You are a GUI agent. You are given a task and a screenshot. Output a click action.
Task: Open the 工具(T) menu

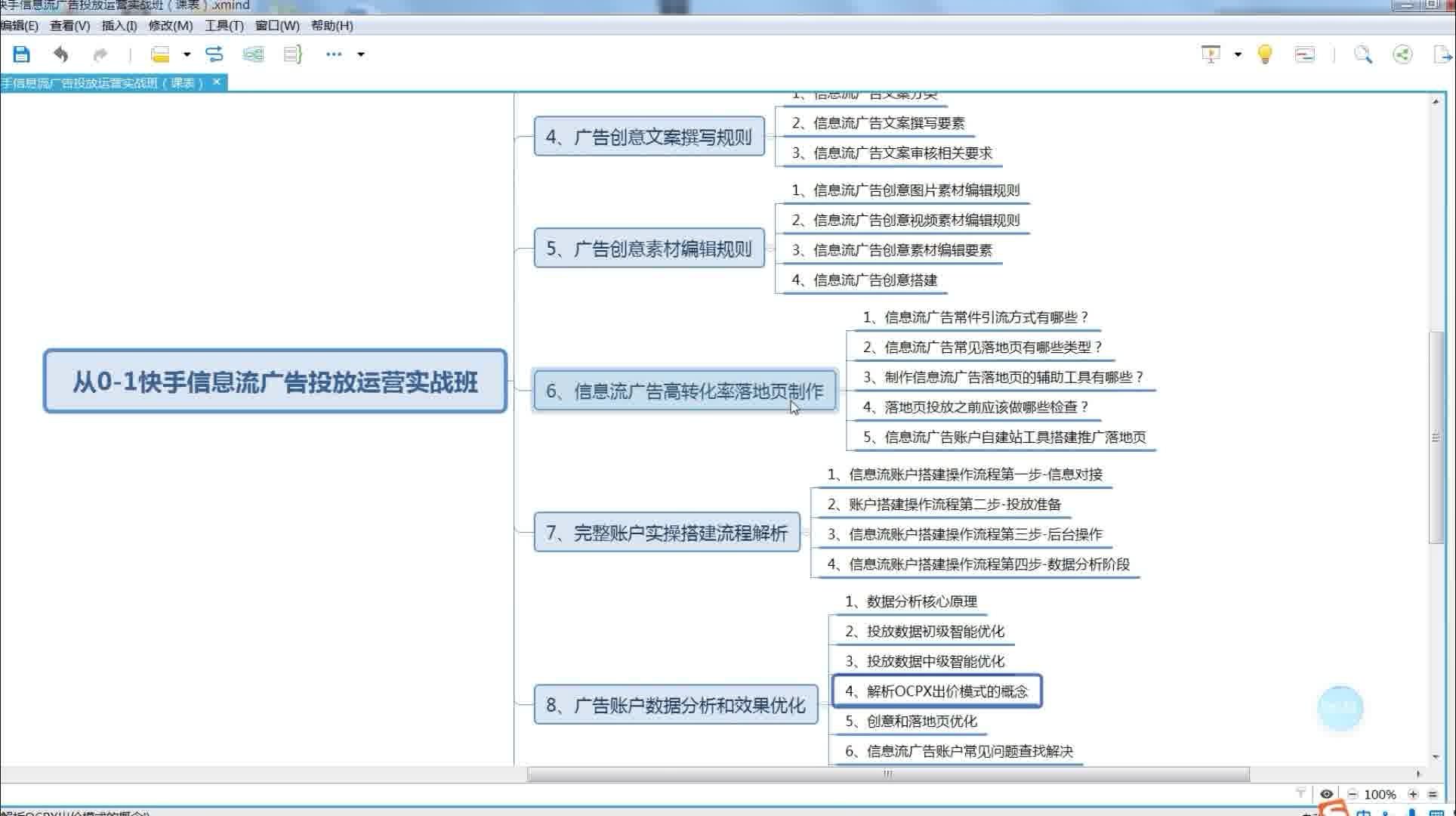coord(224,26)
